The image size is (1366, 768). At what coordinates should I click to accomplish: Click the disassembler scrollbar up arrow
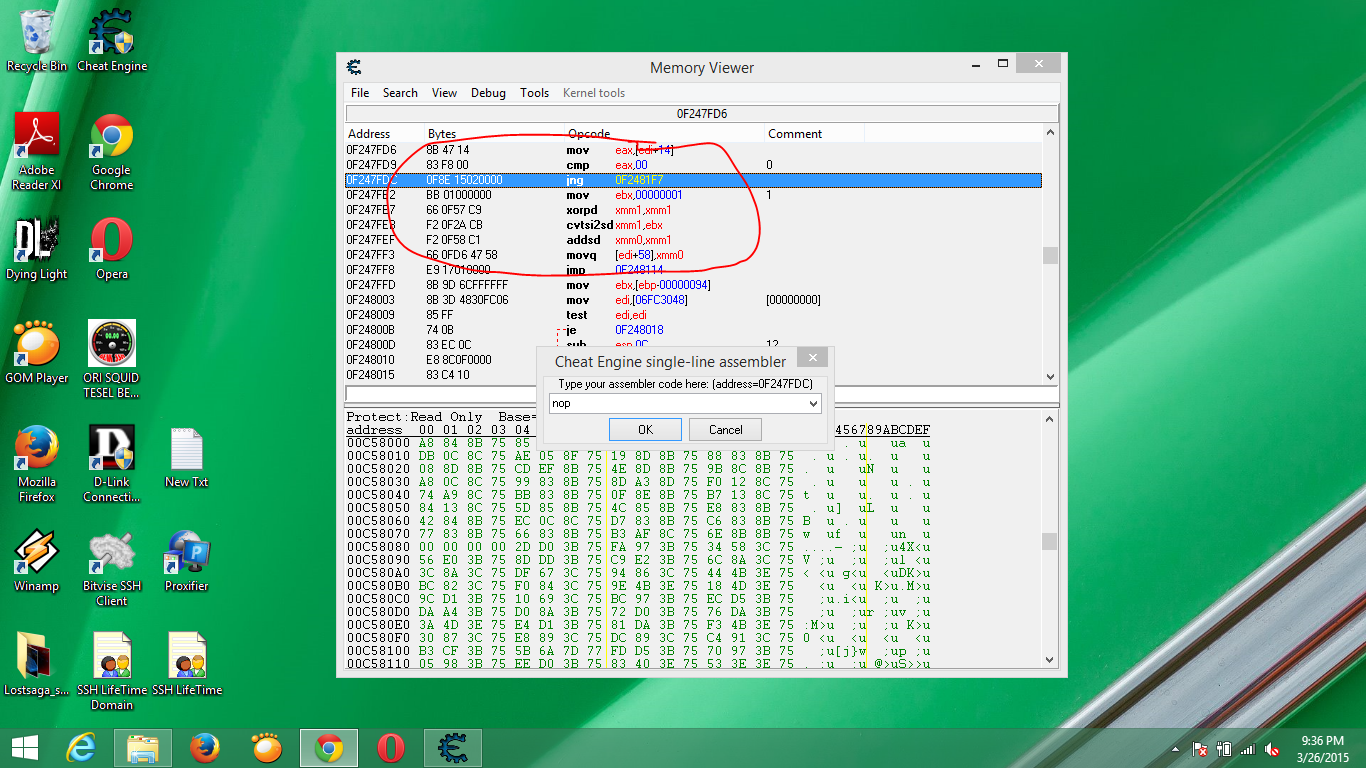click(x=1050, y=133)
